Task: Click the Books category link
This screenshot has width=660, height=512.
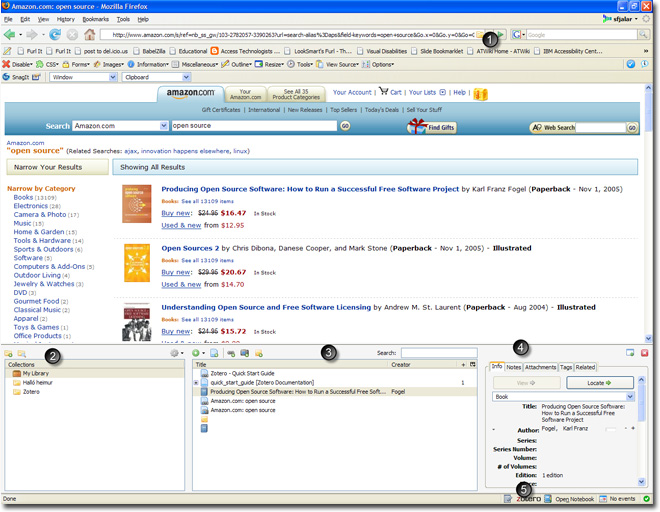Action: pyautogui.click(x=23, y=197)
